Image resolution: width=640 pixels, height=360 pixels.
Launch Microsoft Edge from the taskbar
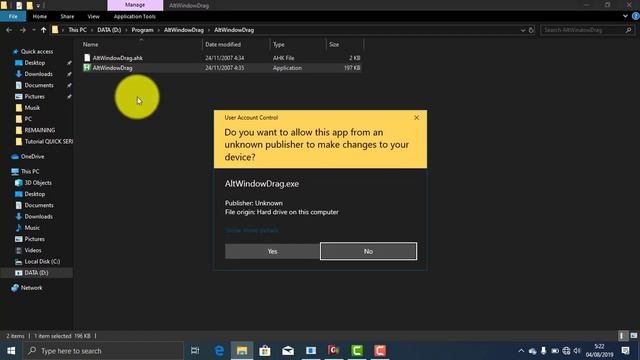219,351
